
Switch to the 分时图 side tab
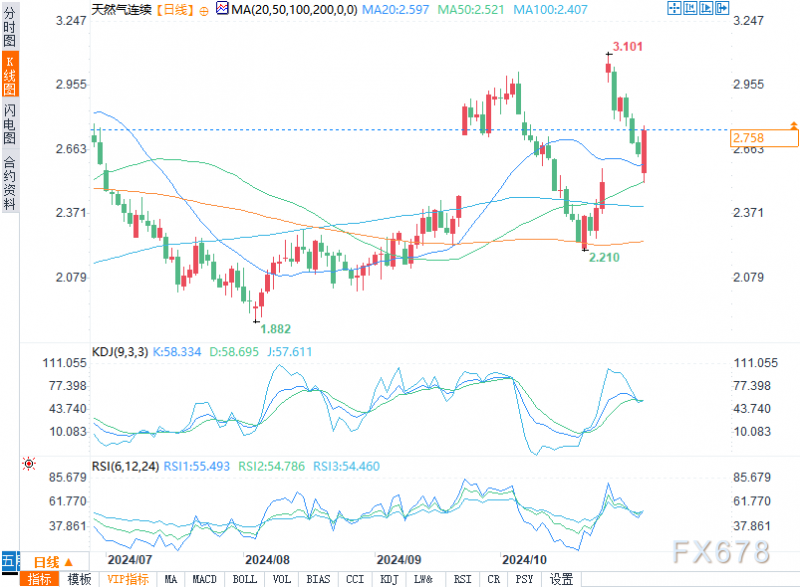10,27
